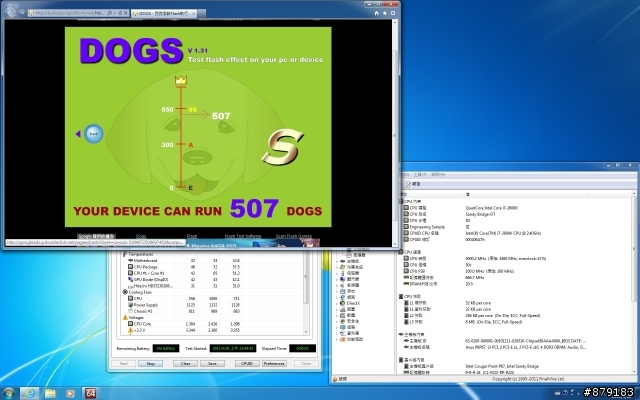
Task: Go back using Internet Explorer's back arrow
Action: (11, 13)
